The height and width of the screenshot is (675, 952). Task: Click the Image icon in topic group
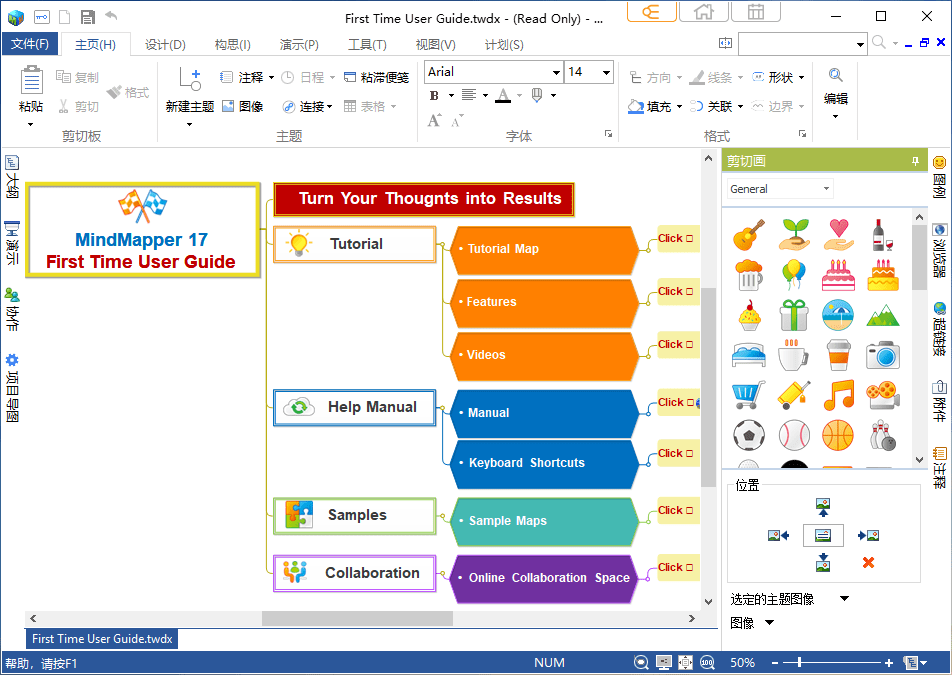(x=228, y=106)
